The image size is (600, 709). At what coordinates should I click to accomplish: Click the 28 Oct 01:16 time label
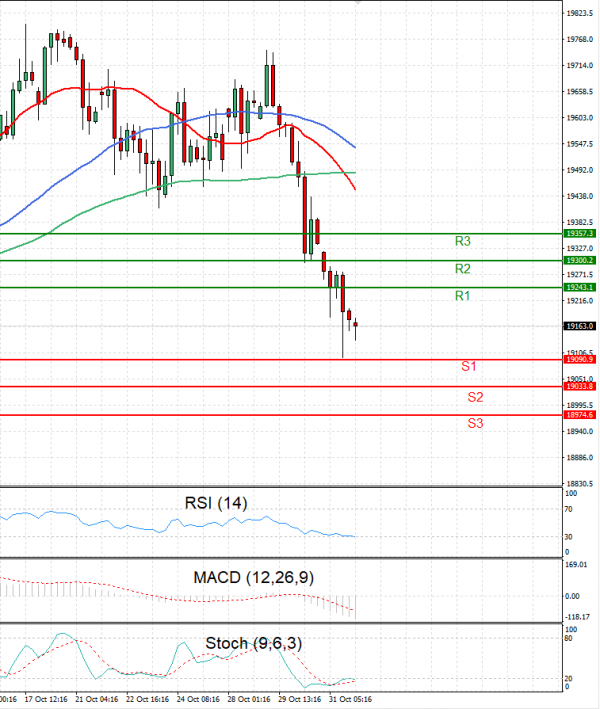tap(249, 700)
